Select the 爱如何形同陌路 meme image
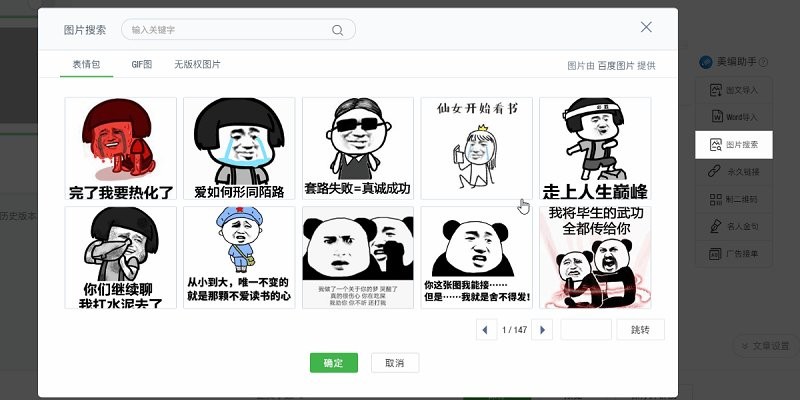800x400 pixels. pyautogui.click(x=239, y=148)
